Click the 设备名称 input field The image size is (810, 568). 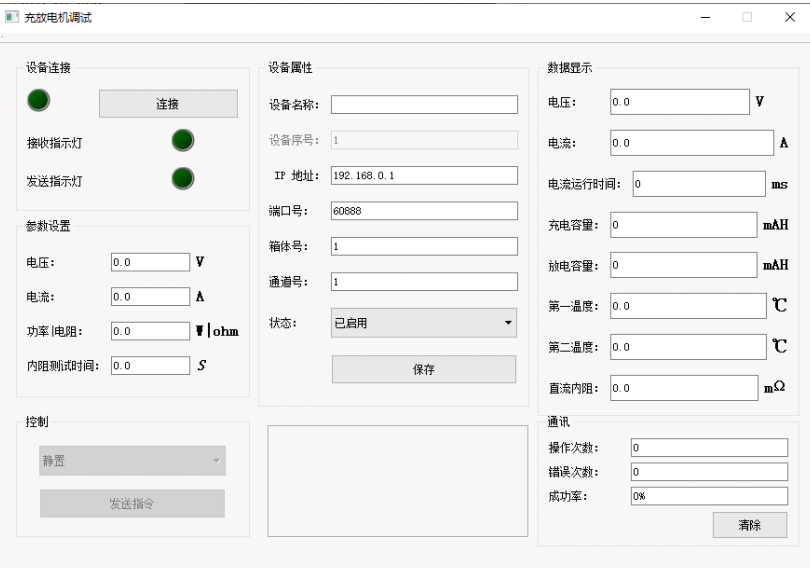(x=423, y=105)
